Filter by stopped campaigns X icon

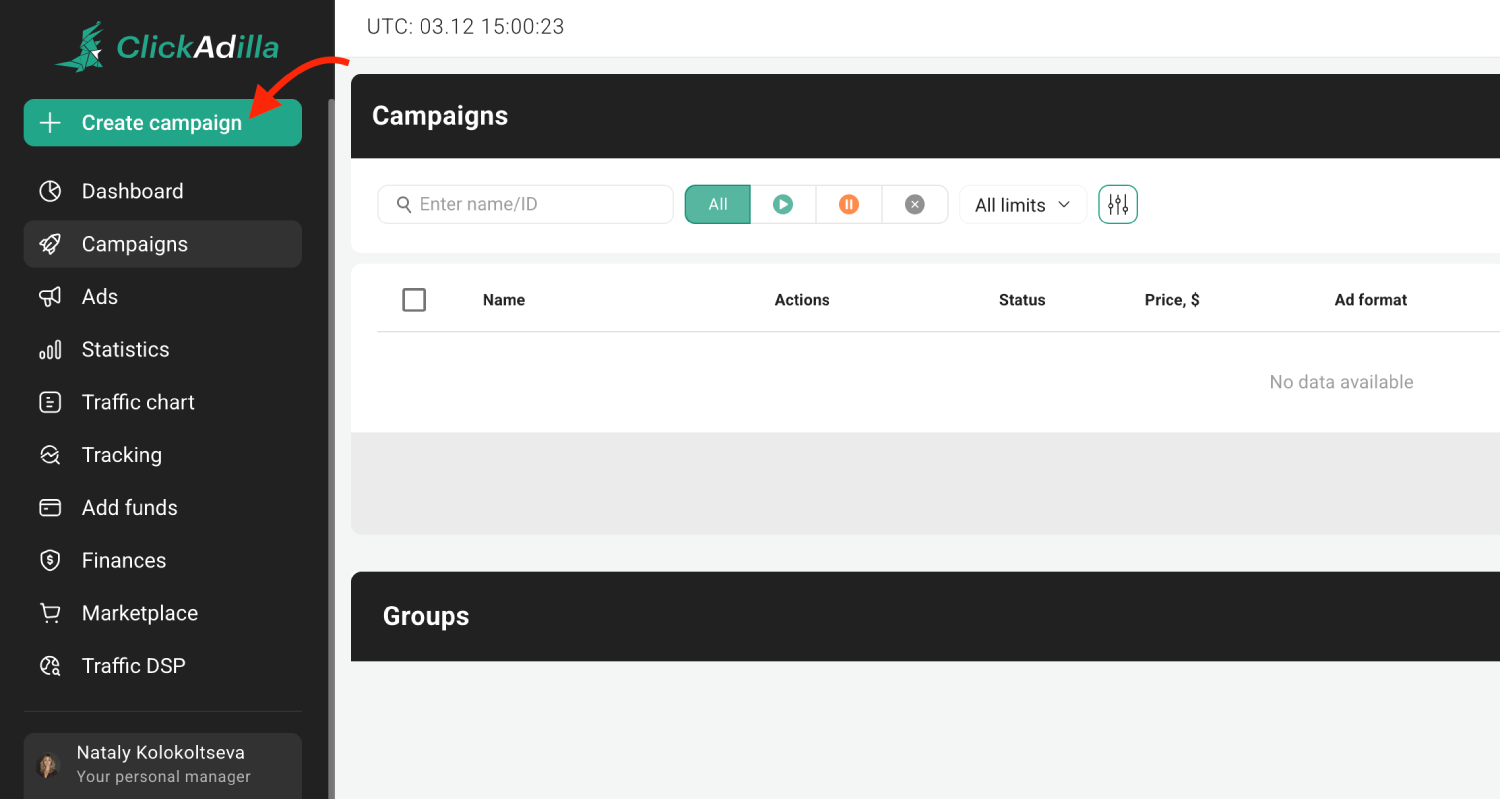(914, 204)
